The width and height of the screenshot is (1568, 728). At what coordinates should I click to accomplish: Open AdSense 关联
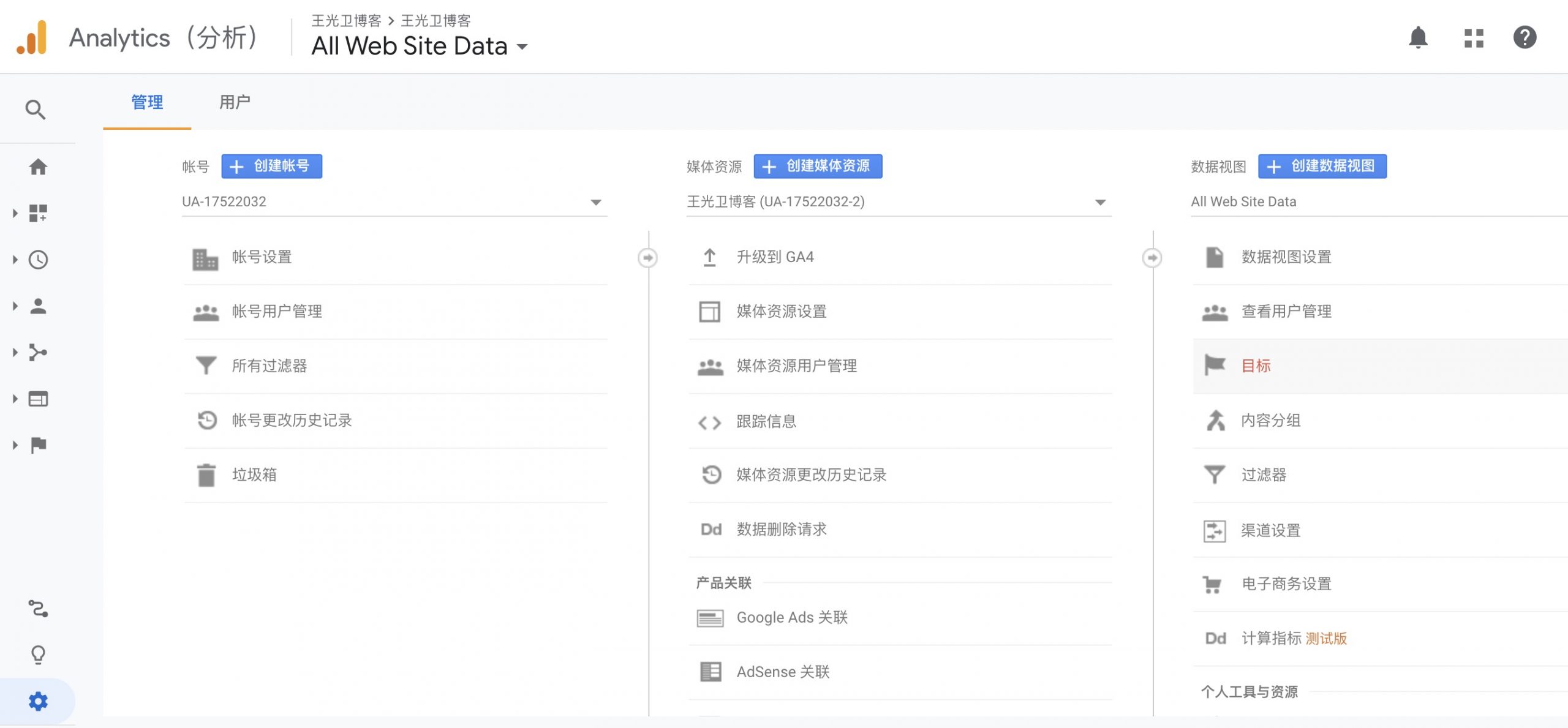[x=900, y=672]
